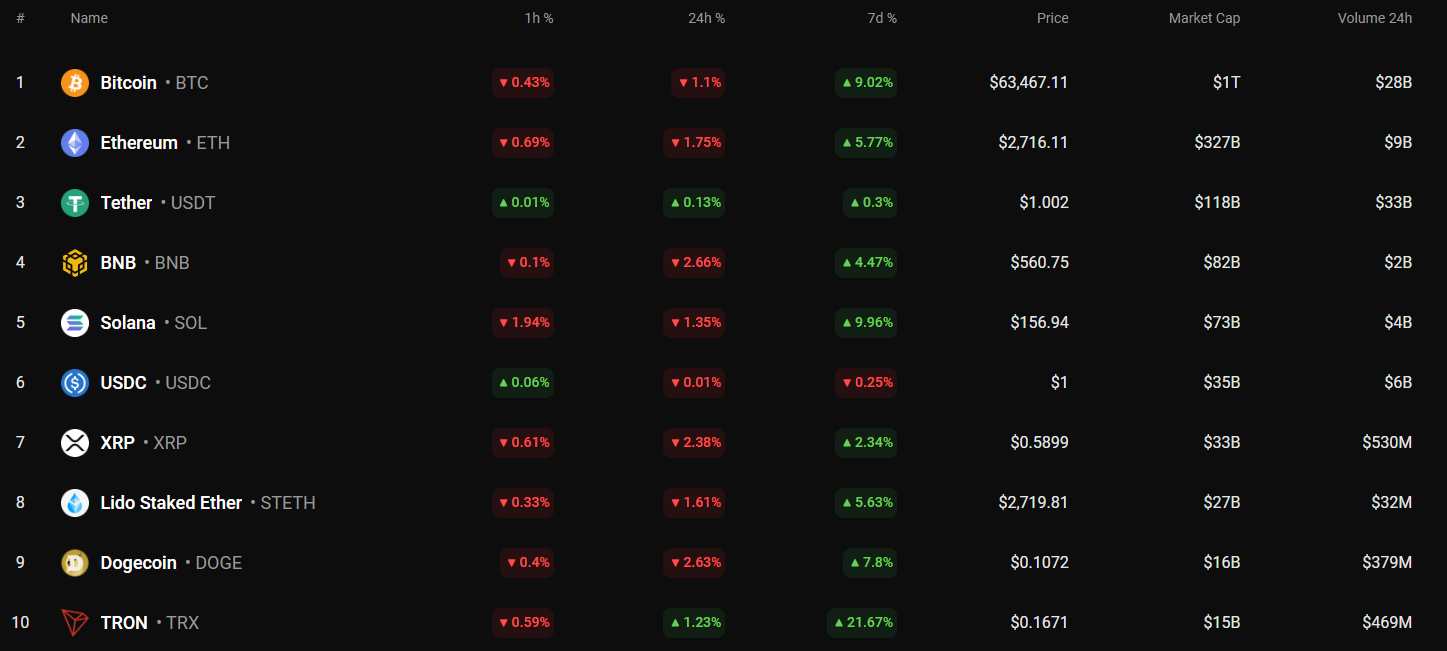Sort table by Market Cap column

tap(1204, 18)
